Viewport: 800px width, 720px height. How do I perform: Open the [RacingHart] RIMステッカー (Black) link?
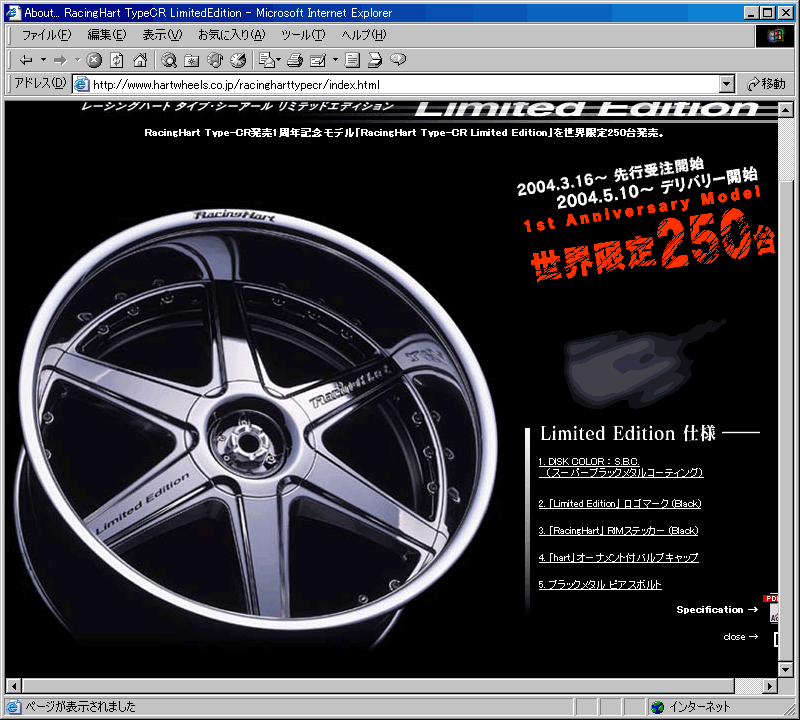coord(618,531)
